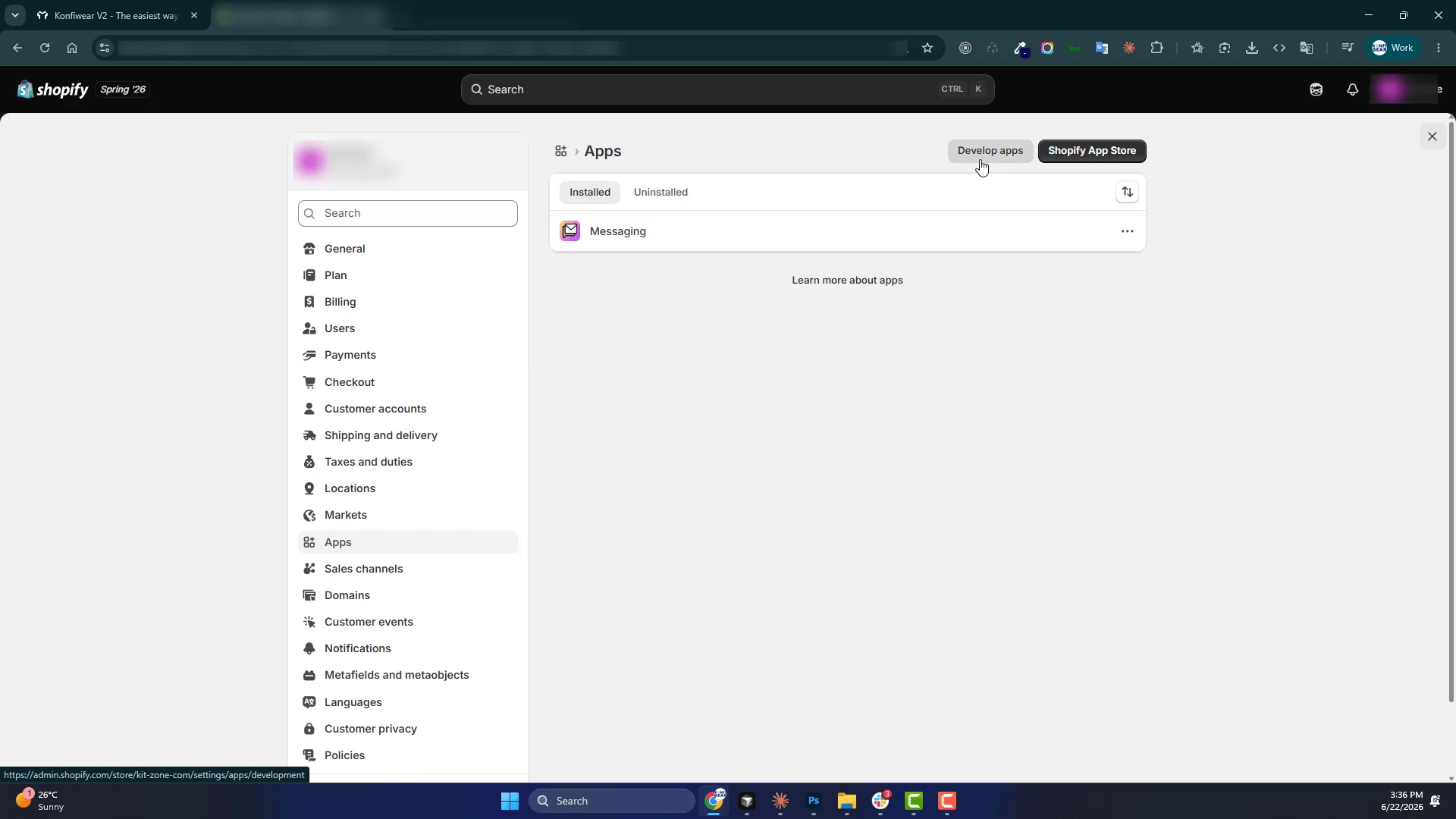Click the Customer privacy lock icon
Screen dimensions: 1456x819
pyautogui.click(x=309, y=729)
